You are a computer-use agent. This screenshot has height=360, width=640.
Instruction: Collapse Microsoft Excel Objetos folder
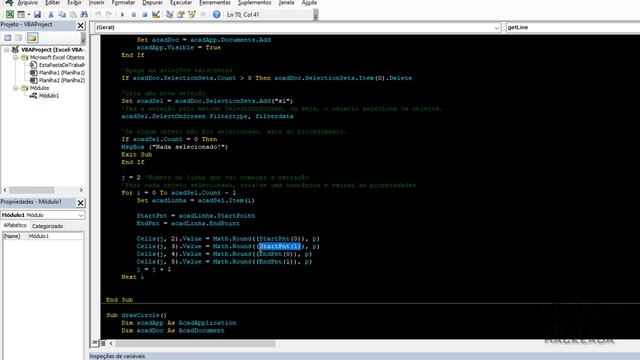(16, 57)
